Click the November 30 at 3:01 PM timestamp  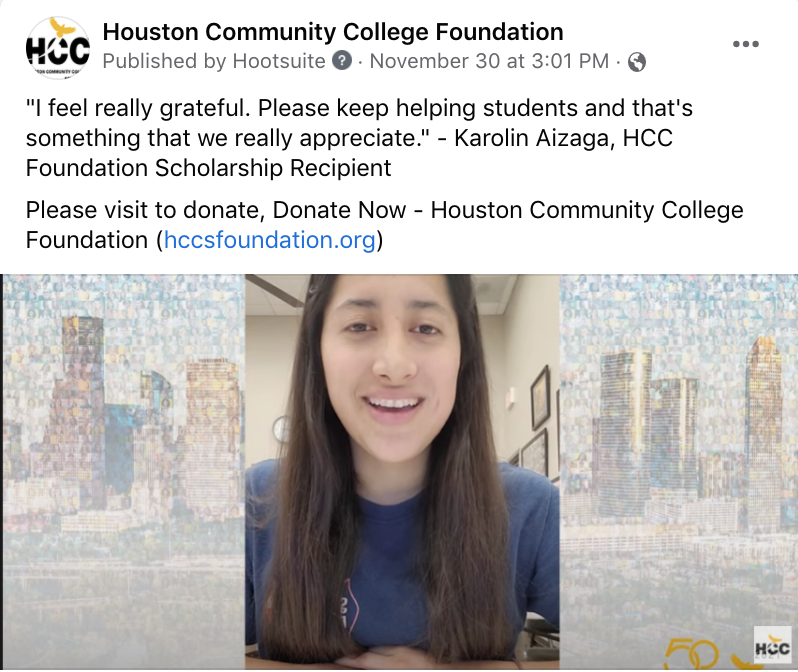coord(489,61)
